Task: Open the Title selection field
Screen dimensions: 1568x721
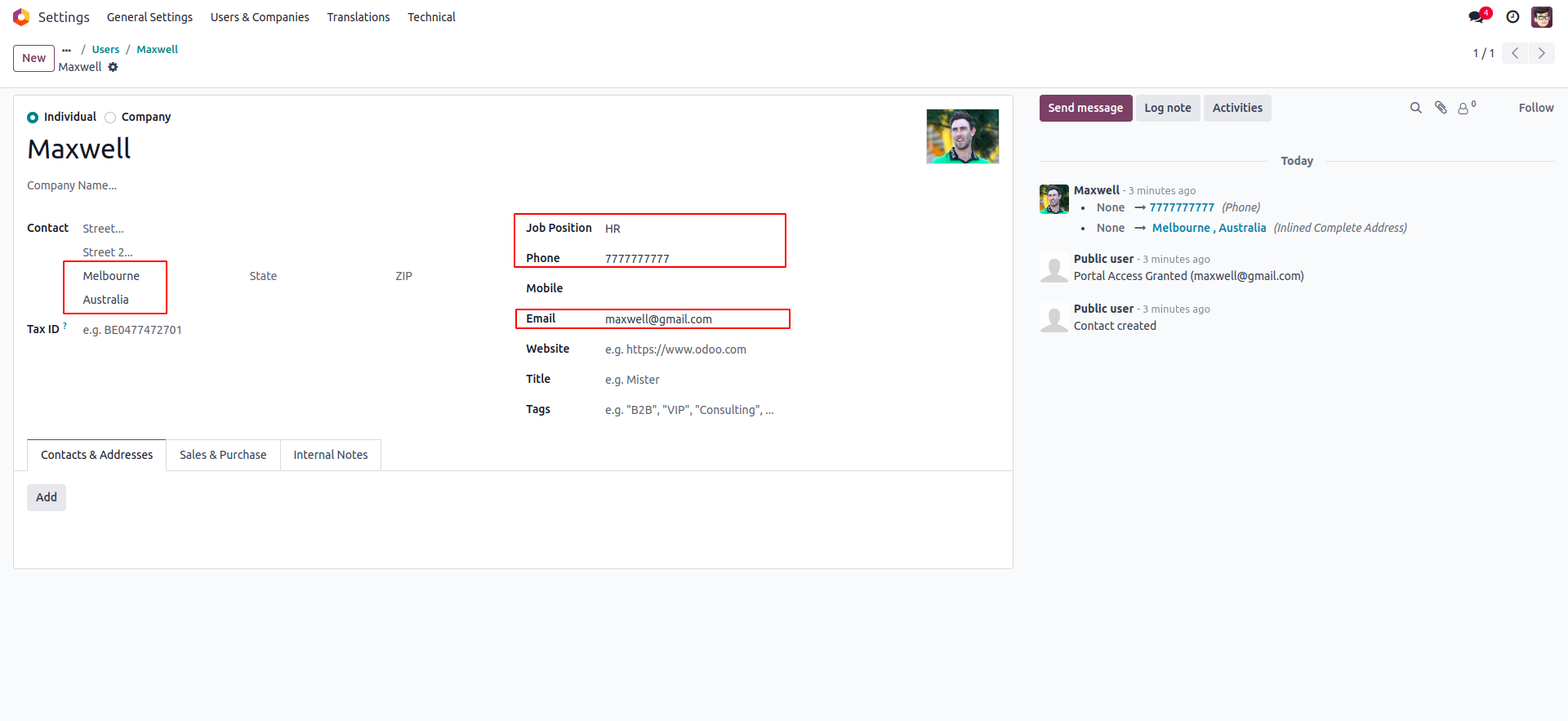Action: pos(694,380)
